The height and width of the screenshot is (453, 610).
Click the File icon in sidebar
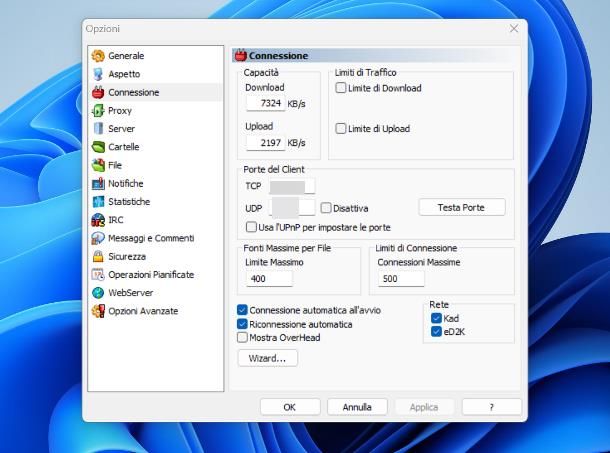(x=98, y=165)
